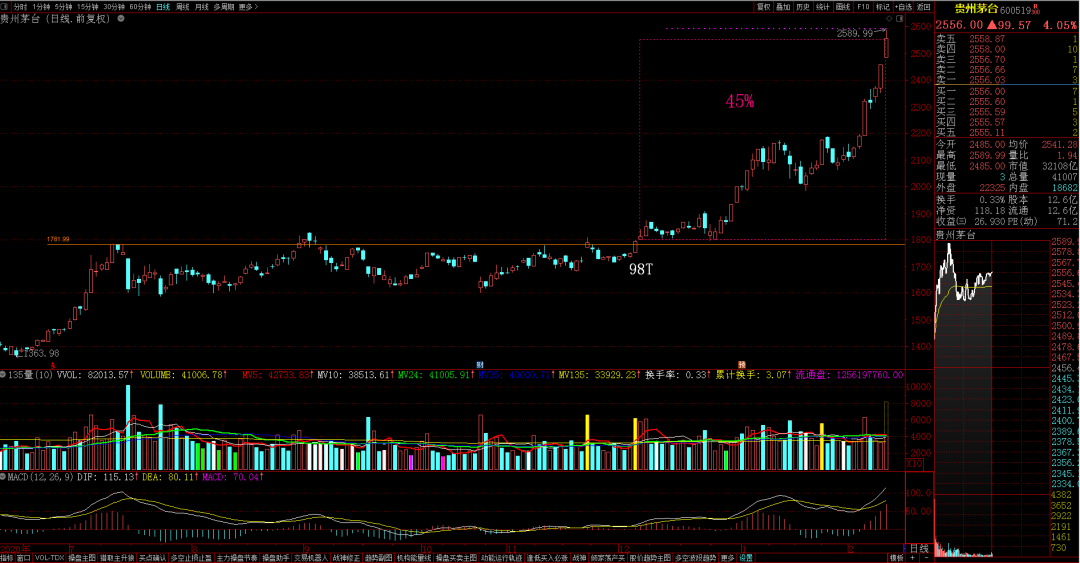Image resolution: width=1080 pixels, height=563 pixels.
Task: Click the stock code 600519
Action: tap(1015, 10)
